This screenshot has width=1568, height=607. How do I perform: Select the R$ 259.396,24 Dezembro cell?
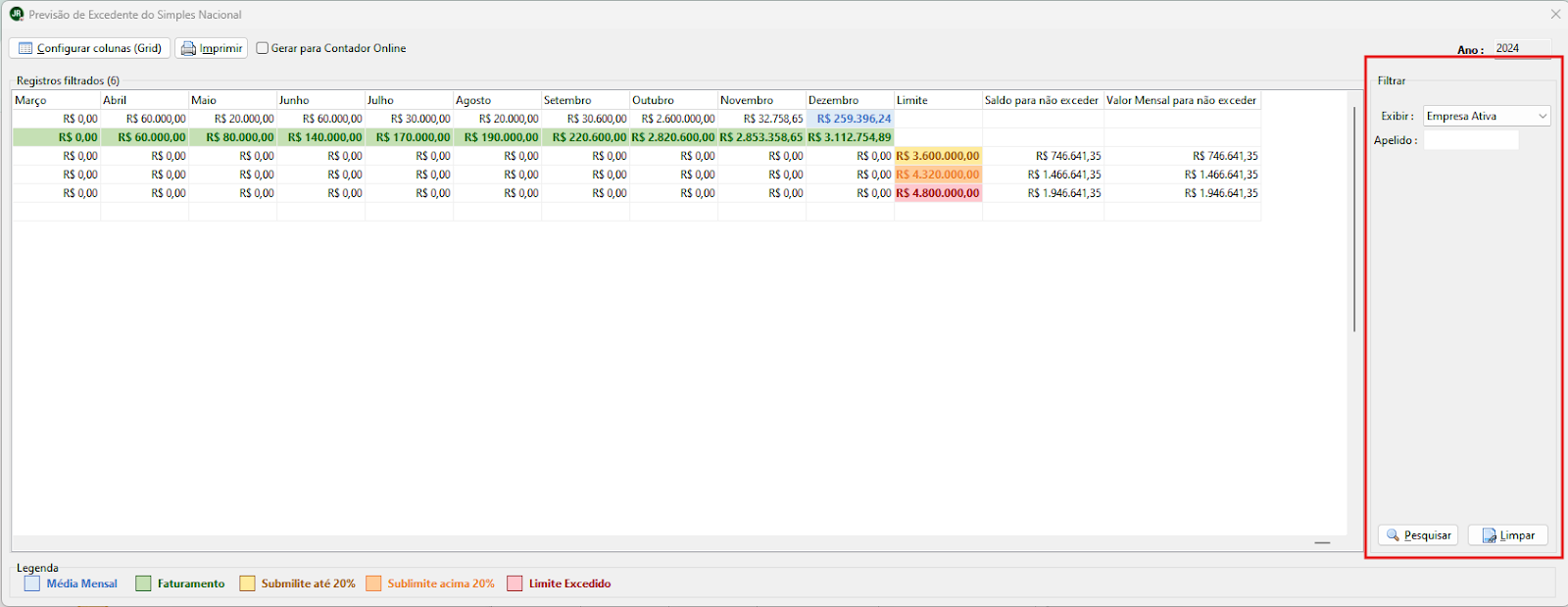pyautogui.click(x=850, y=119)
